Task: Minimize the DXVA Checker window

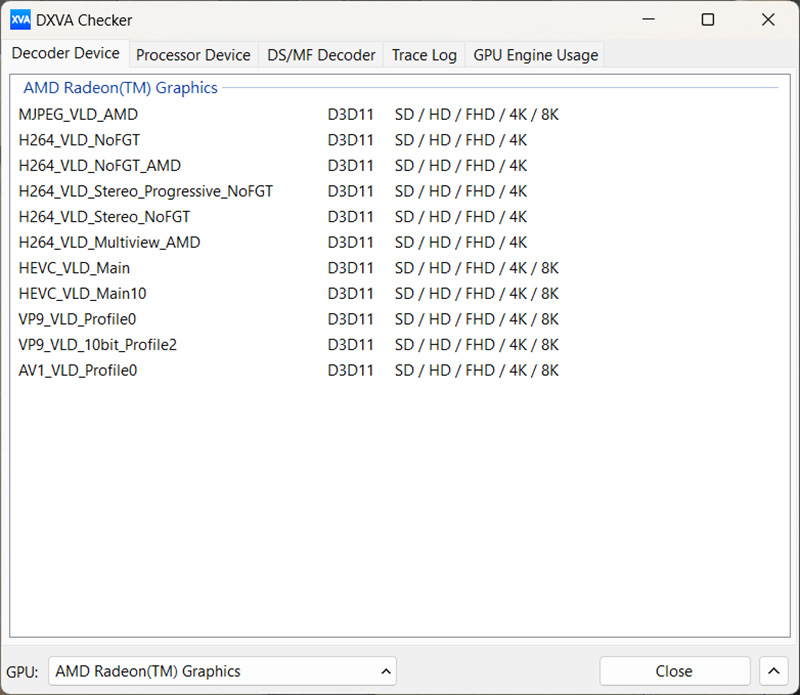Action: click(x=648, y=19)
